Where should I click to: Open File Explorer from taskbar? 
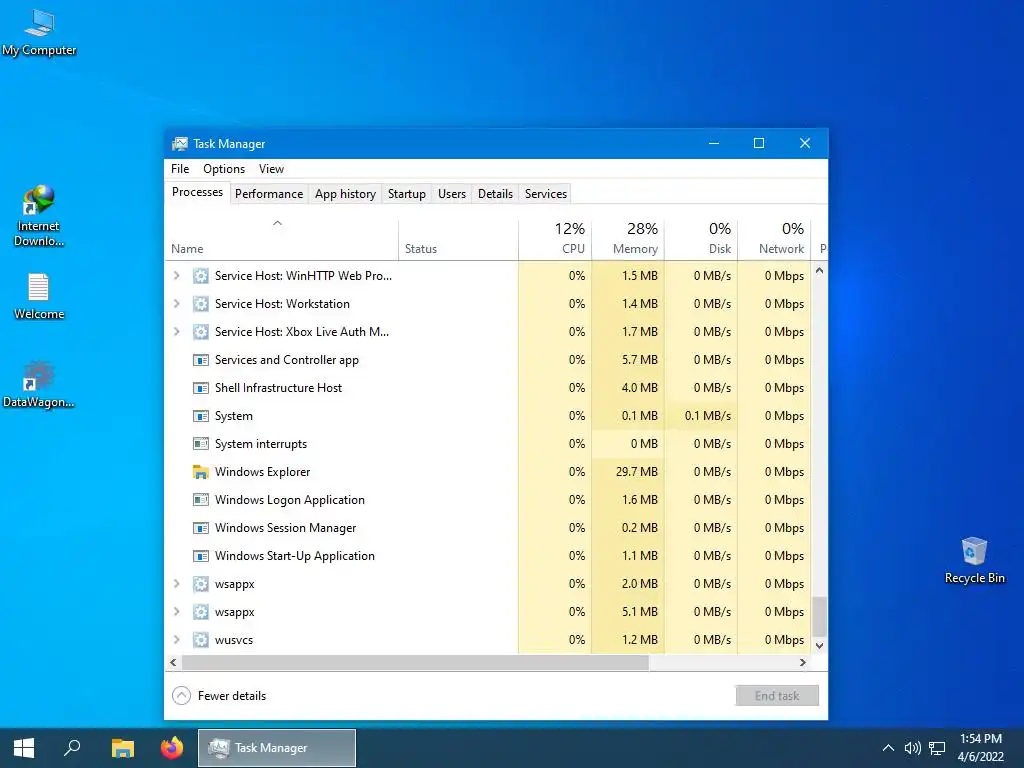122,748
